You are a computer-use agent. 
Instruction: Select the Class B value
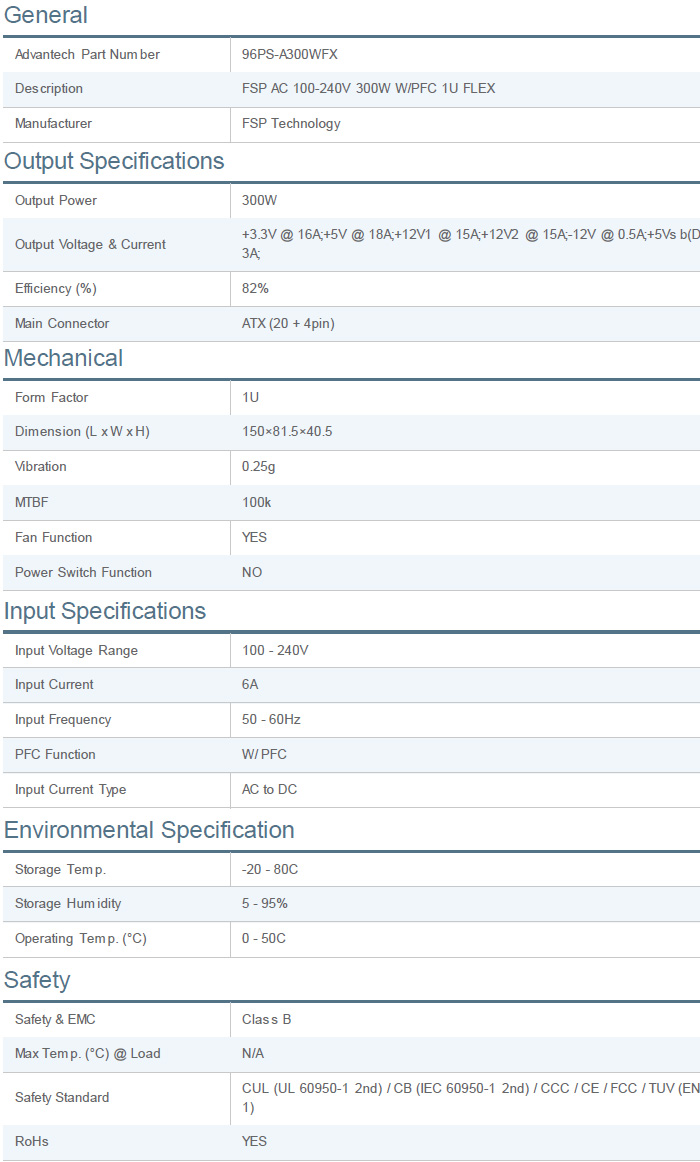tap(266, 1020)
